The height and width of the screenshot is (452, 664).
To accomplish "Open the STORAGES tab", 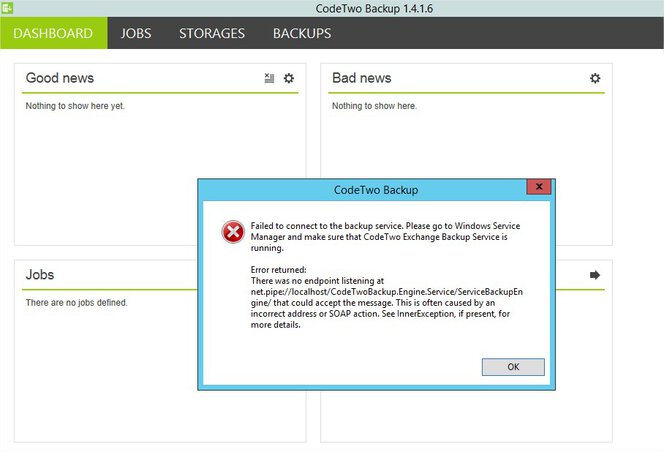I will pos(212,33).
